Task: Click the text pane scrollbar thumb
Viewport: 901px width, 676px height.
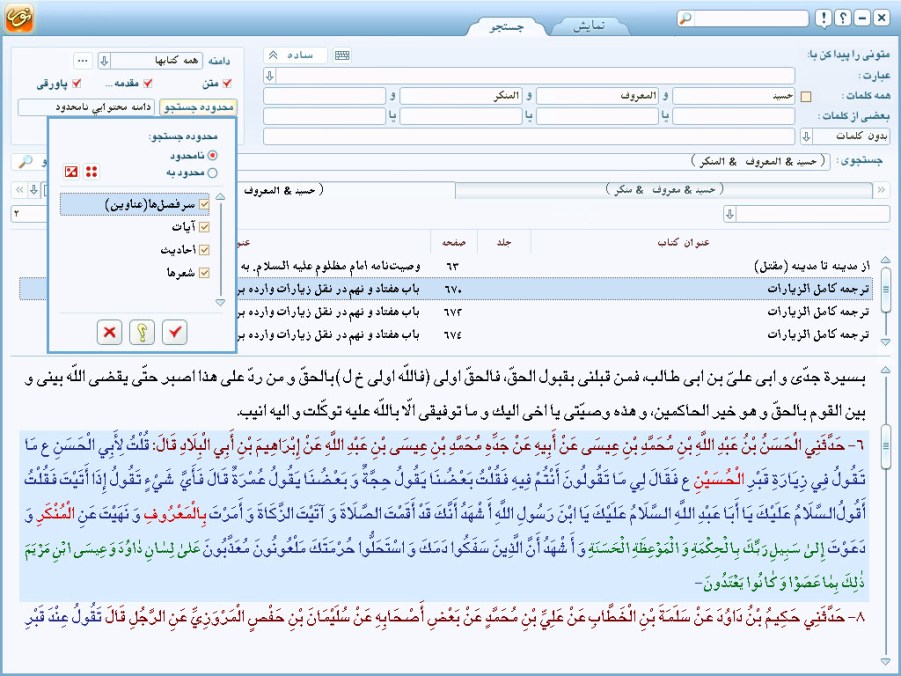Action: (885, 446)
